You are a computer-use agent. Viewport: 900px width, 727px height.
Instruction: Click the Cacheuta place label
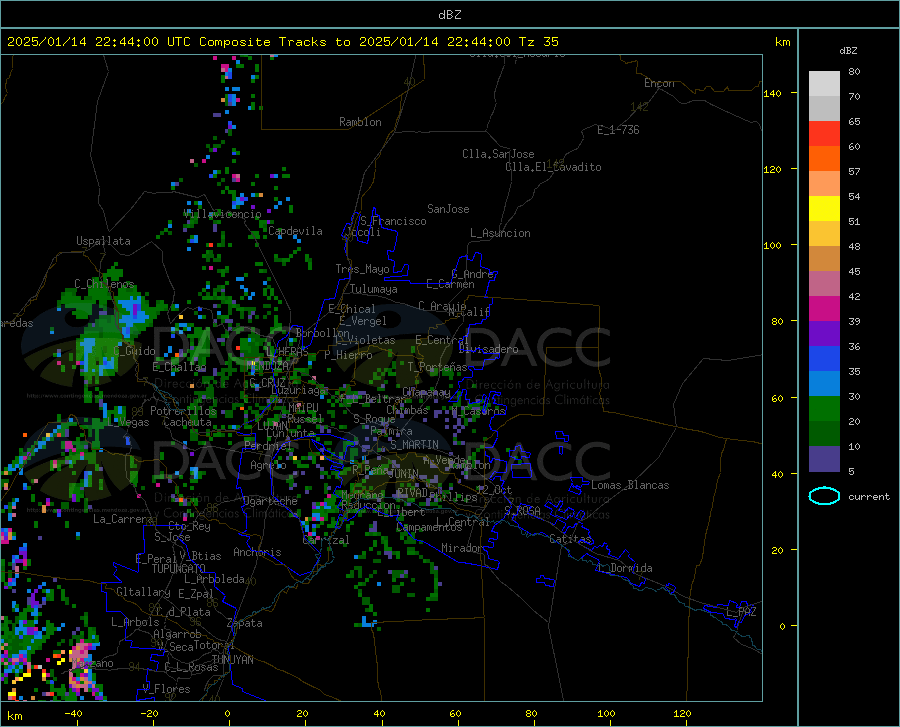point(187,422)
